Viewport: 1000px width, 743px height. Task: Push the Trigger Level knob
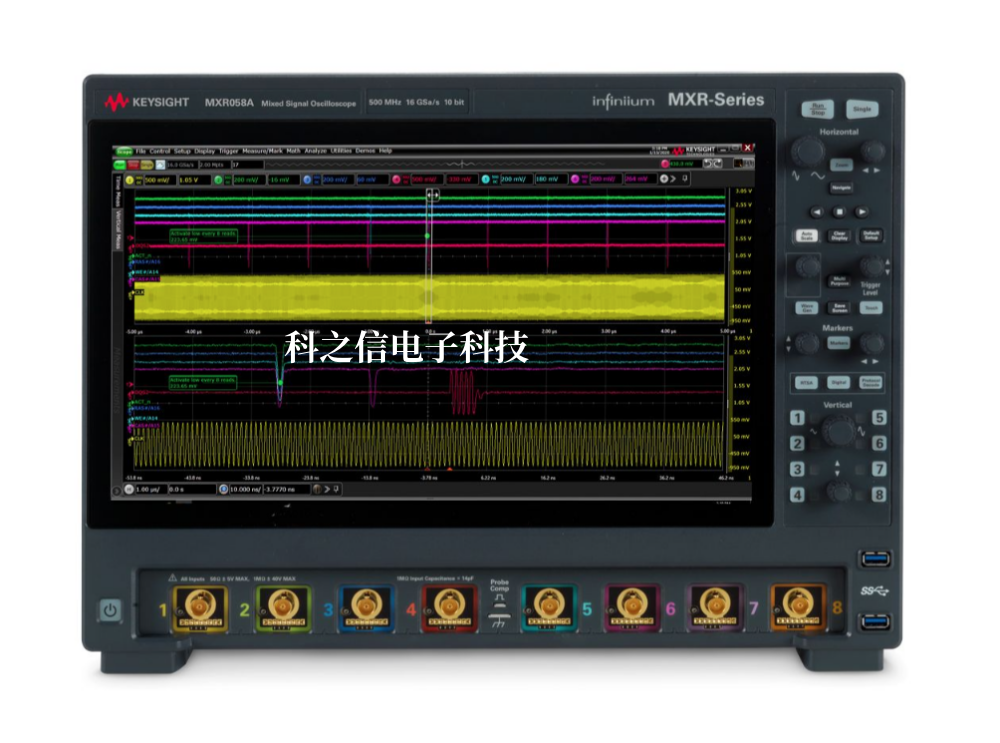coord(871,267)
